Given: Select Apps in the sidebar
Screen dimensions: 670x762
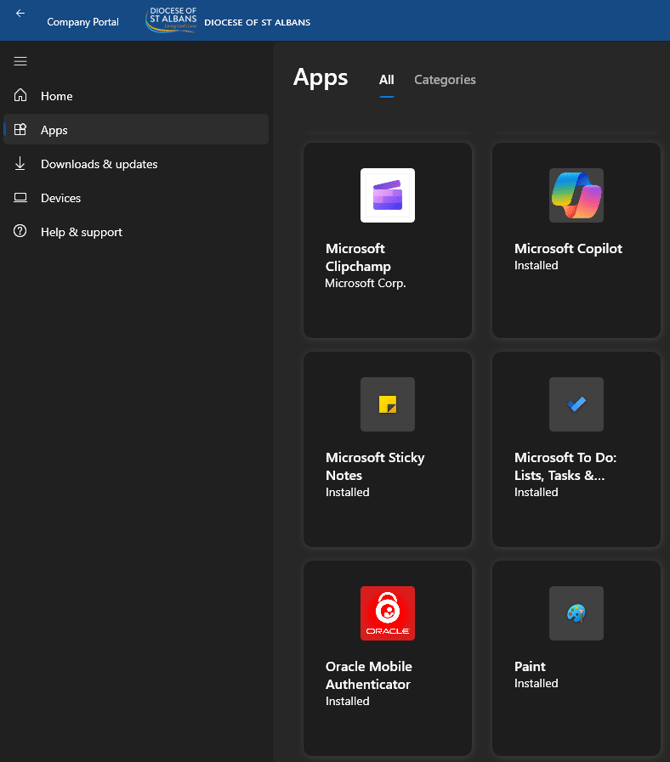Looking at the screenshot, I should tap(54, 130).
